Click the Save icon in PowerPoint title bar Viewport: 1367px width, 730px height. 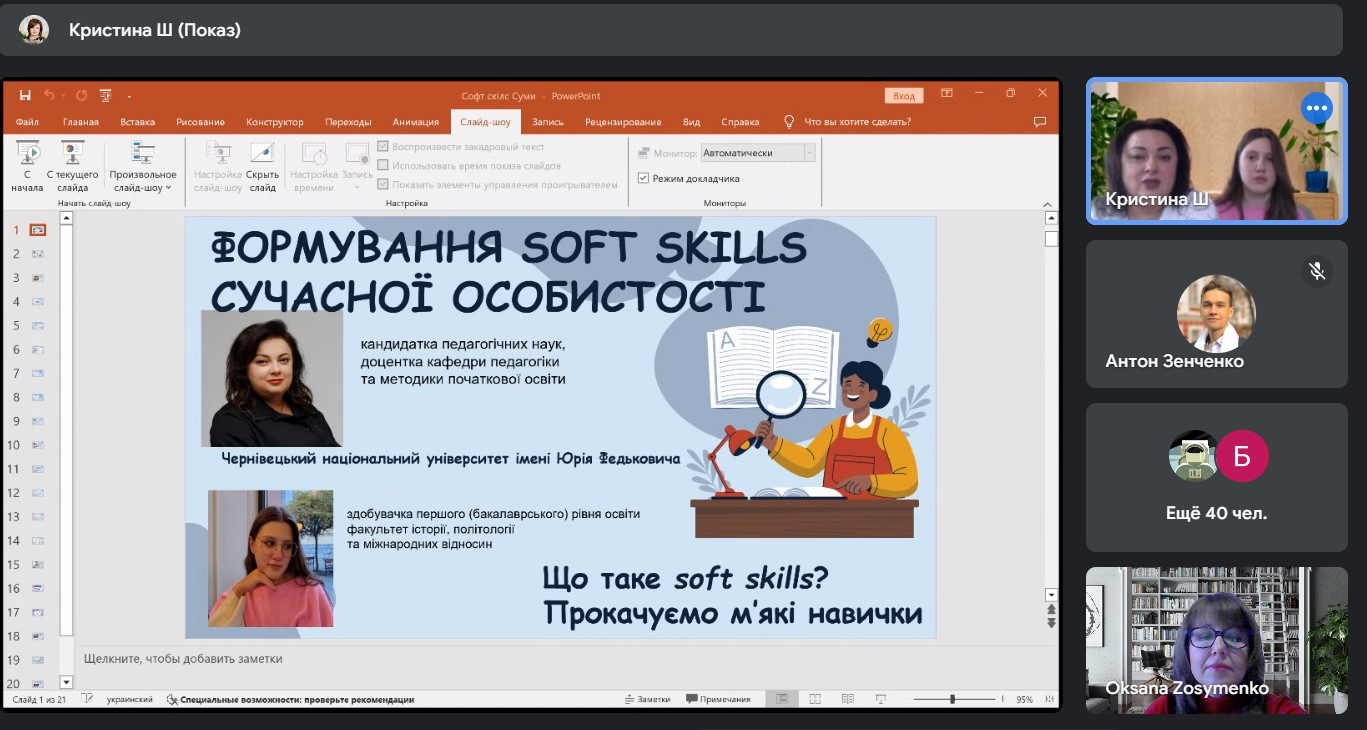click(x=25, y=96)
